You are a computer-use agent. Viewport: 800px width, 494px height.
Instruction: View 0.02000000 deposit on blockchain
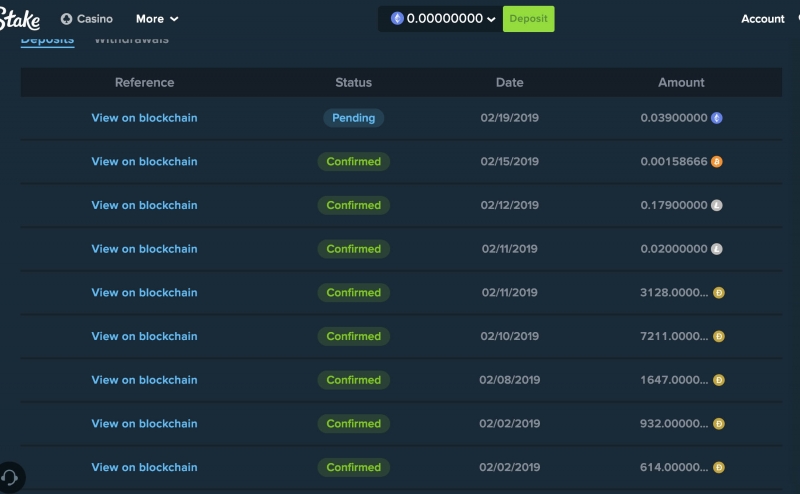[x=144, y=249]
